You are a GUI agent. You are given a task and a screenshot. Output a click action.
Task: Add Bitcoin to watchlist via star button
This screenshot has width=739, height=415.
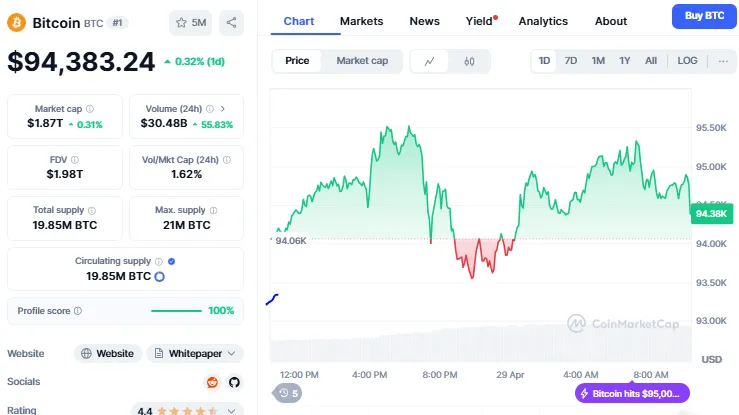[190, 22]
